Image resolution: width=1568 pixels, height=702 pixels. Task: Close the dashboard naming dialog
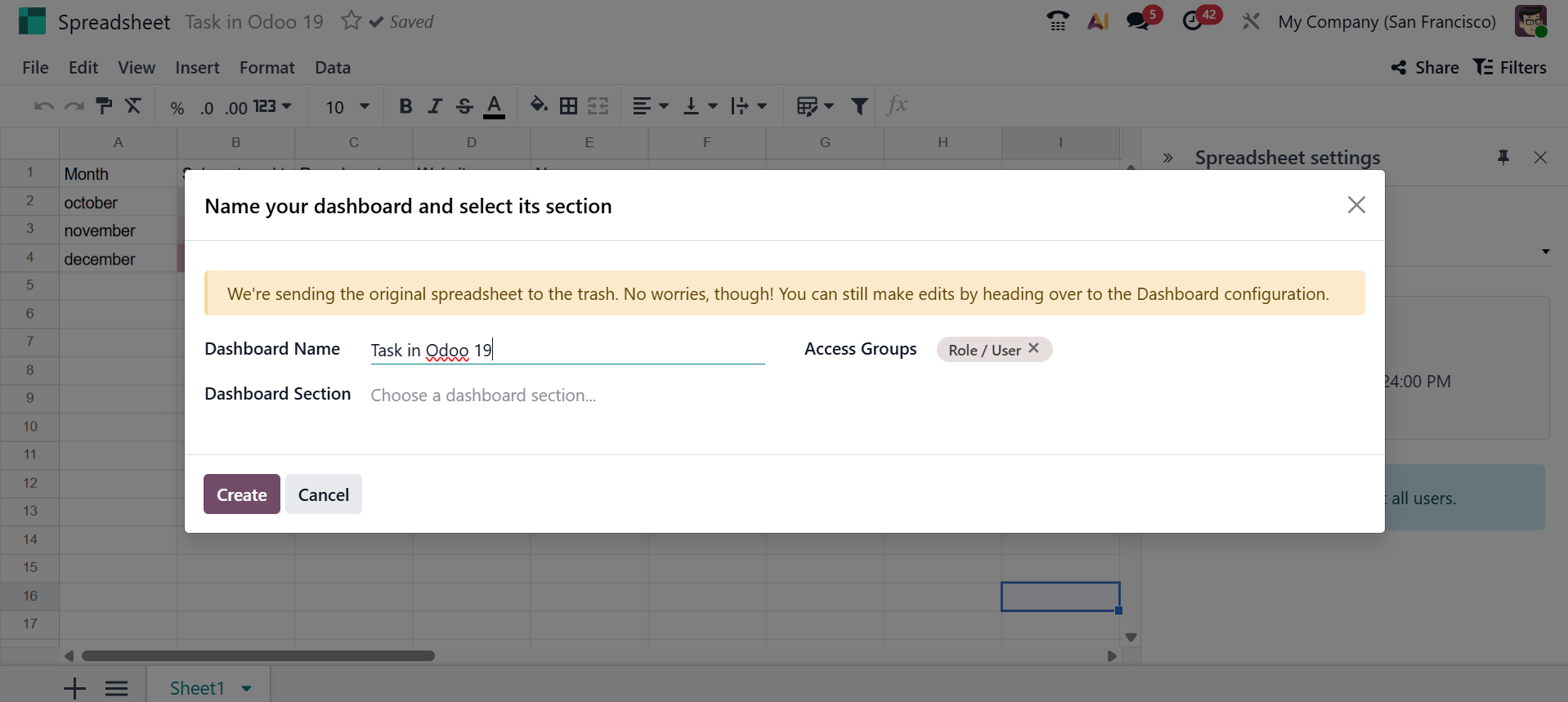[1355, 205]
